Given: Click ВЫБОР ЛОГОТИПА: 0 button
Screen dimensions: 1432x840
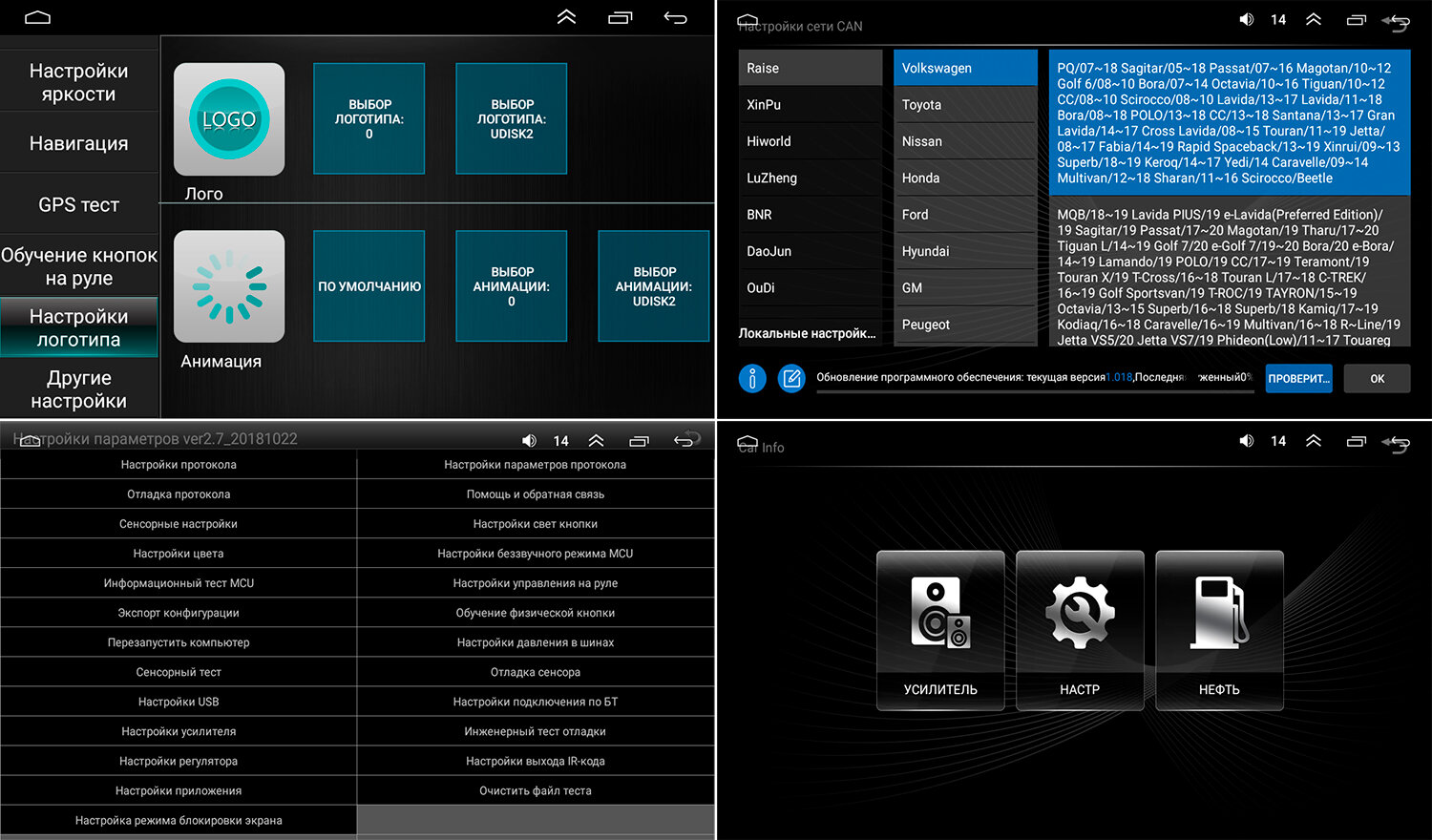Looking at the screenshot, I should click(369, 118).
